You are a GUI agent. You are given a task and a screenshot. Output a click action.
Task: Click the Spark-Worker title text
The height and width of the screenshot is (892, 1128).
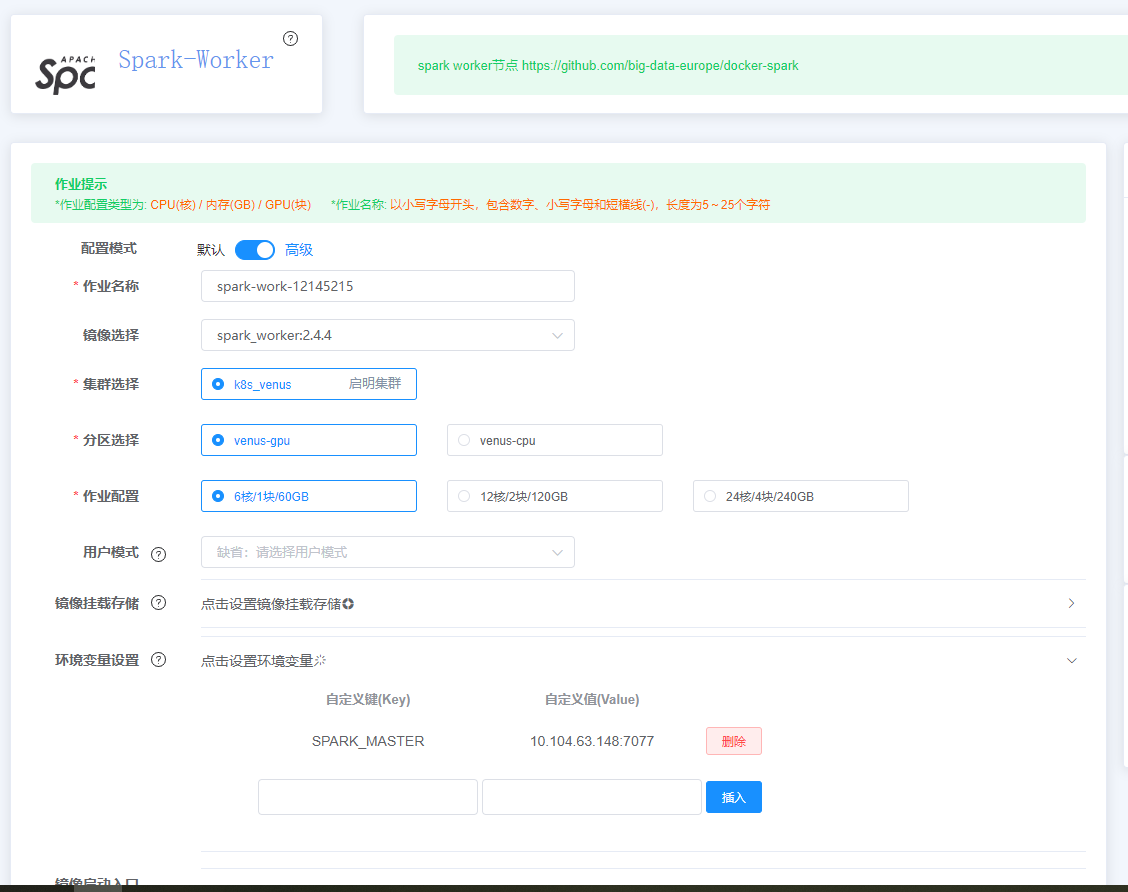[x=196, y=60]
